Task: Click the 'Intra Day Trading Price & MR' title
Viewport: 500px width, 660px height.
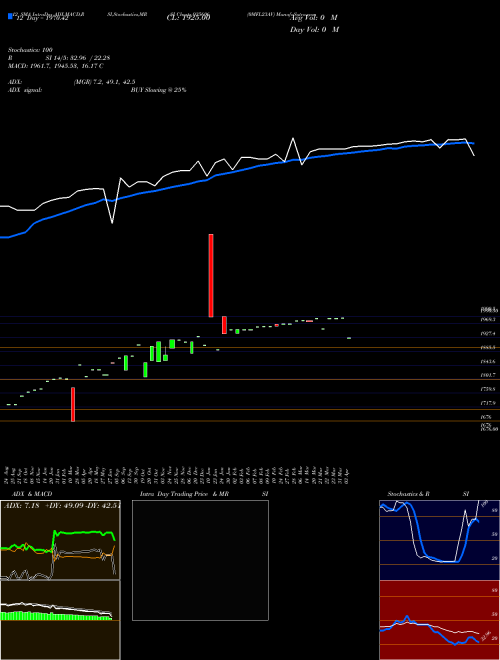Action: click(x=184, y=494)
